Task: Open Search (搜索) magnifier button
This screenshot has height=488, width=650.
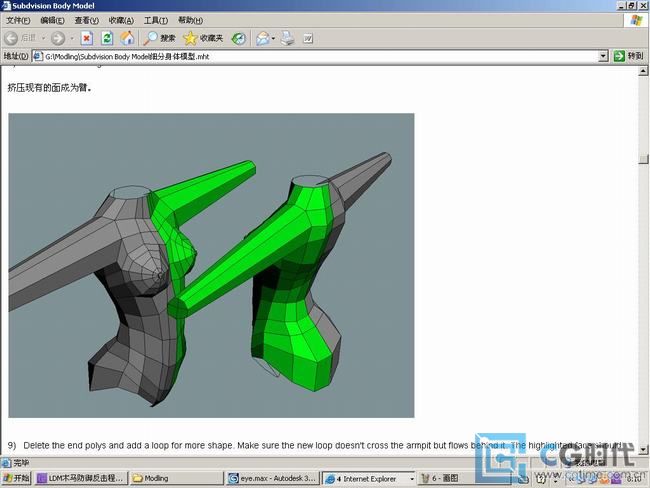Action: point(159,38)
